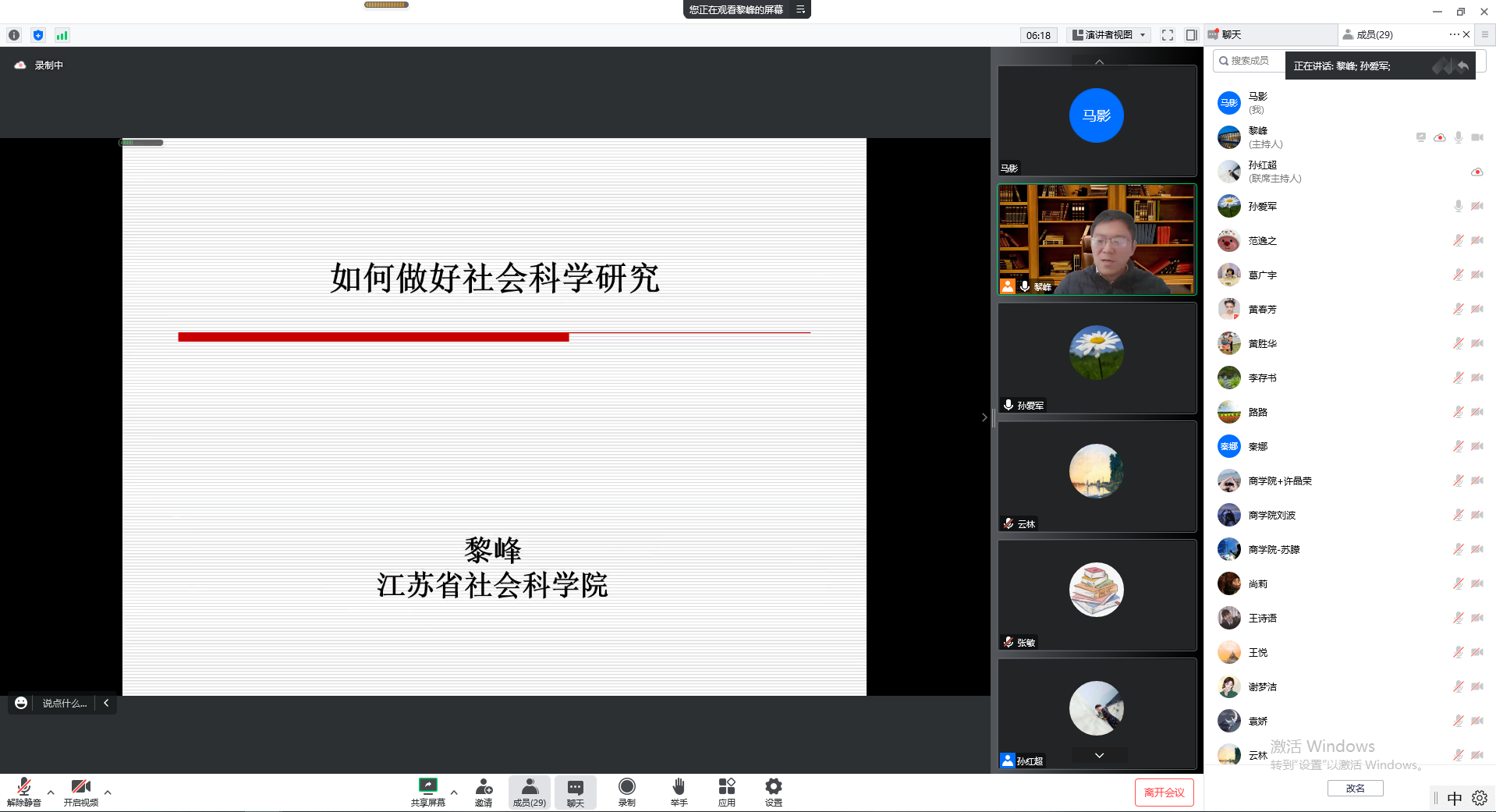The image size is (1496, 812).
Task: Click the raise hand icon
Action: 679,786
